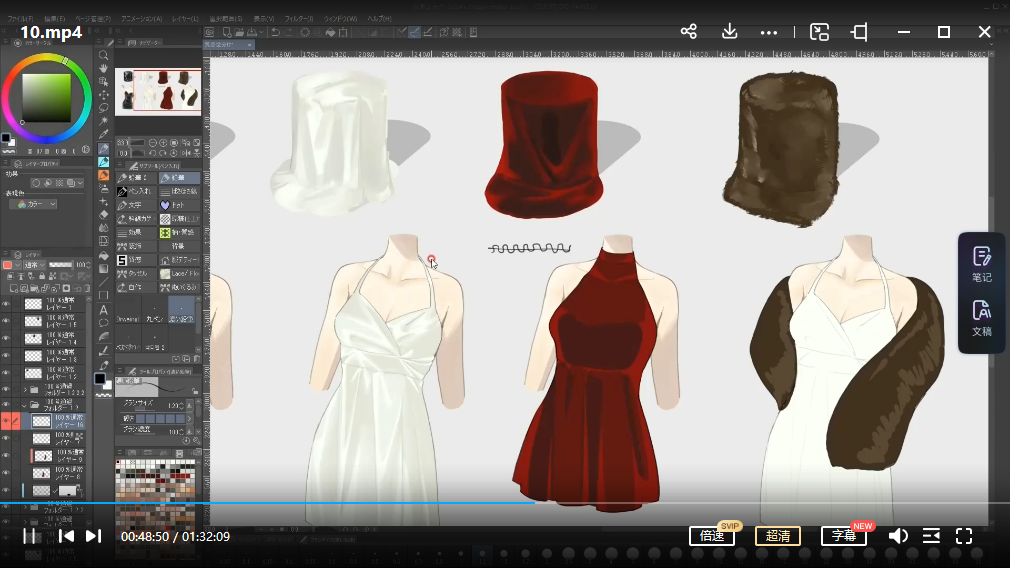Enable picture-in-picture mini player mode

819,32
